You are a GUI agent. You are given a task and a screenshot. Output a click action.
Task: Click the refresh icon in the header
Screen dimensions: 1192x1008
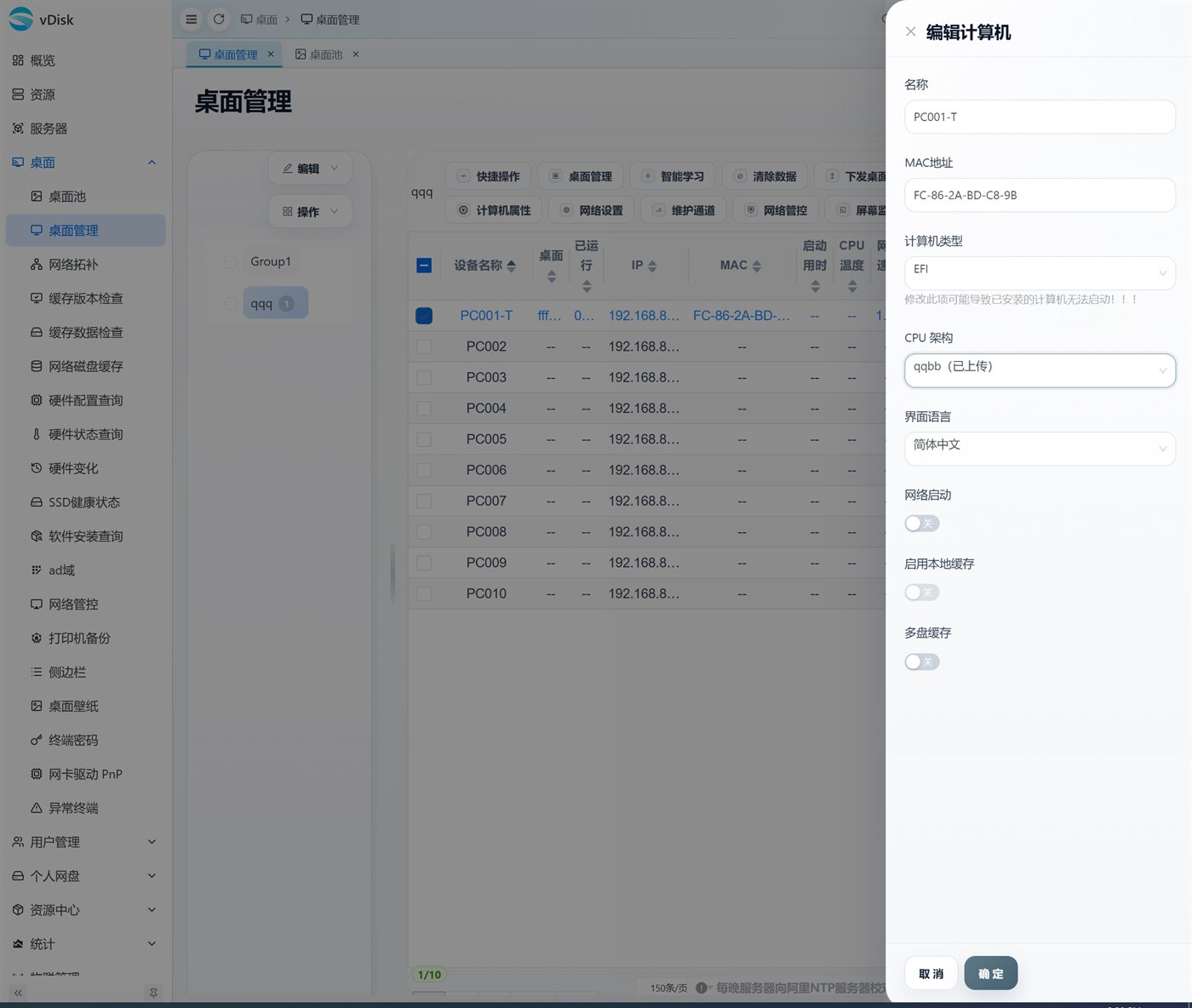tap(219, 19)
